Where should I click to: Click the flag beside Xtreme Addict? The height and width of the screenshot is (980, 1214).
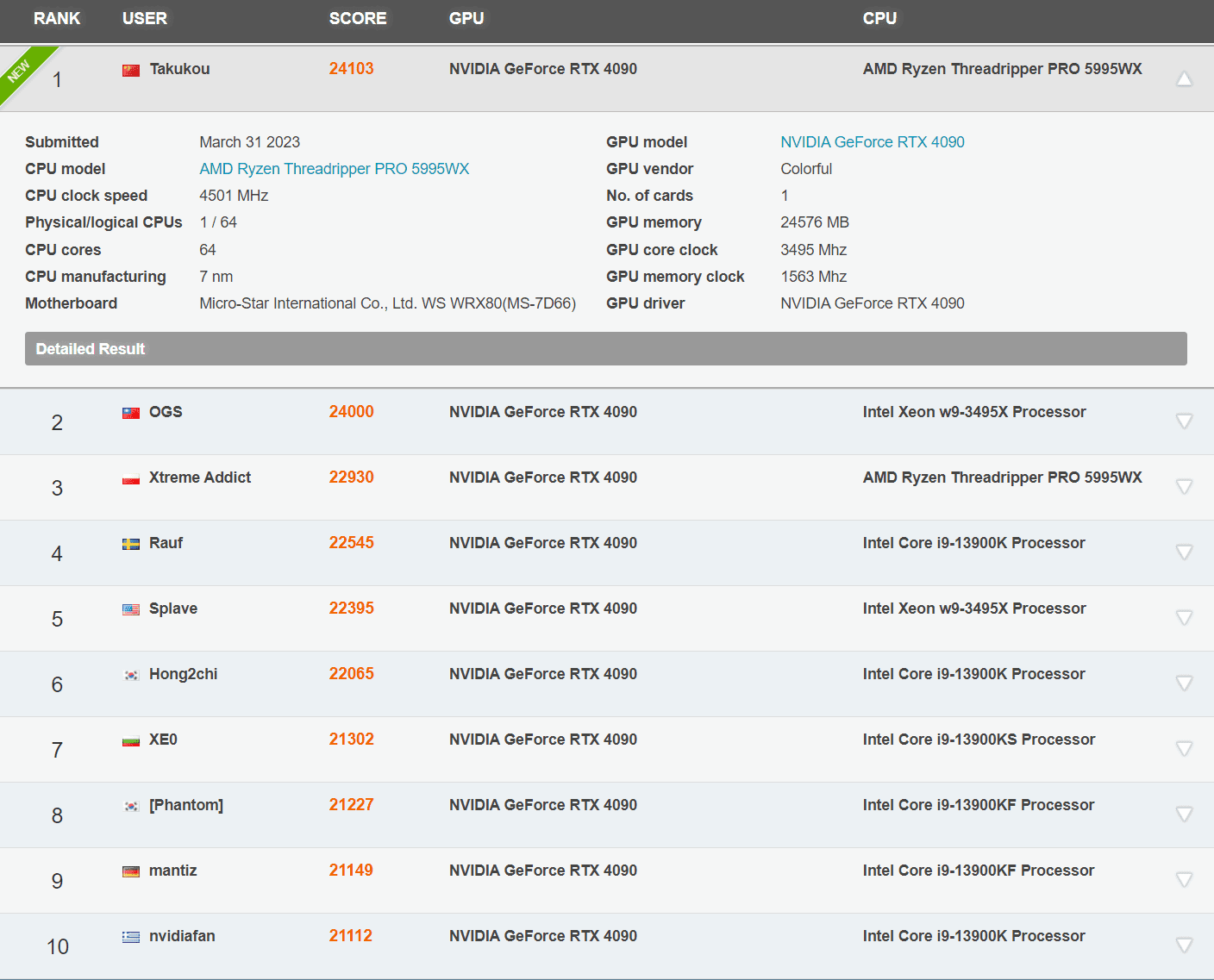(x=131, y=478)
